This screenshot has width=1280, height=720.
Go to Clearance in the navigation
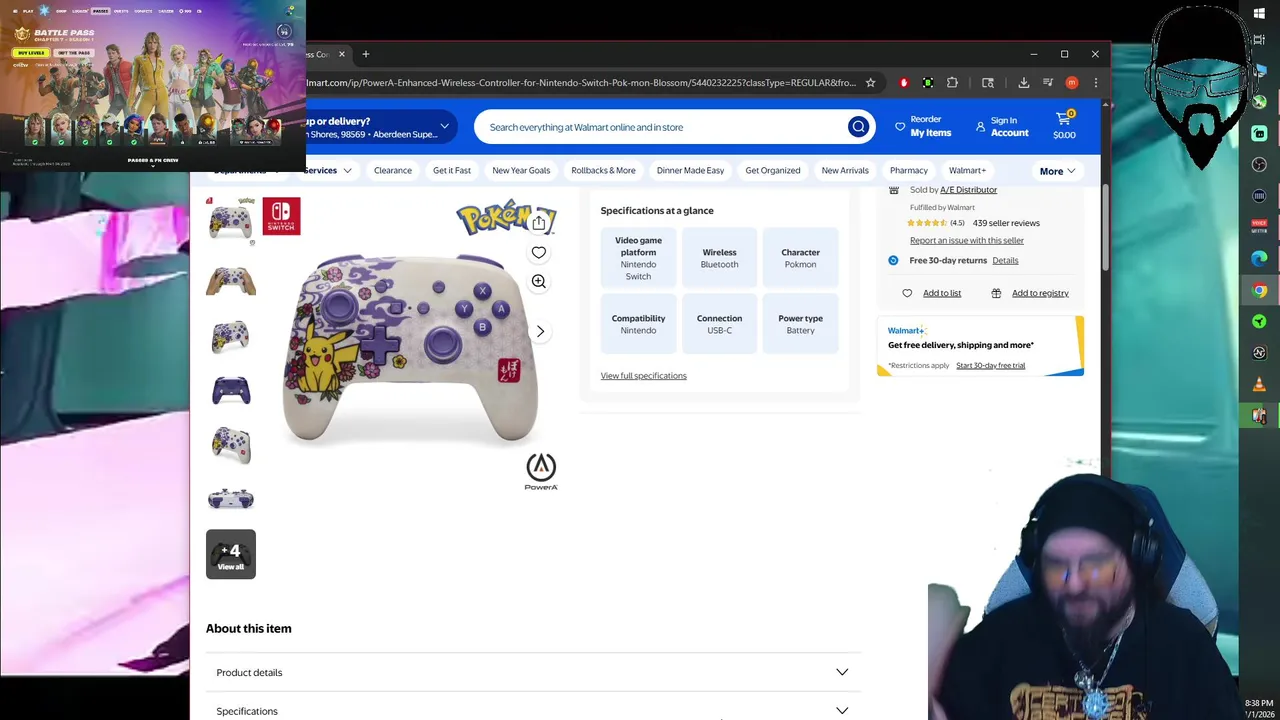[x=393, y=170]
